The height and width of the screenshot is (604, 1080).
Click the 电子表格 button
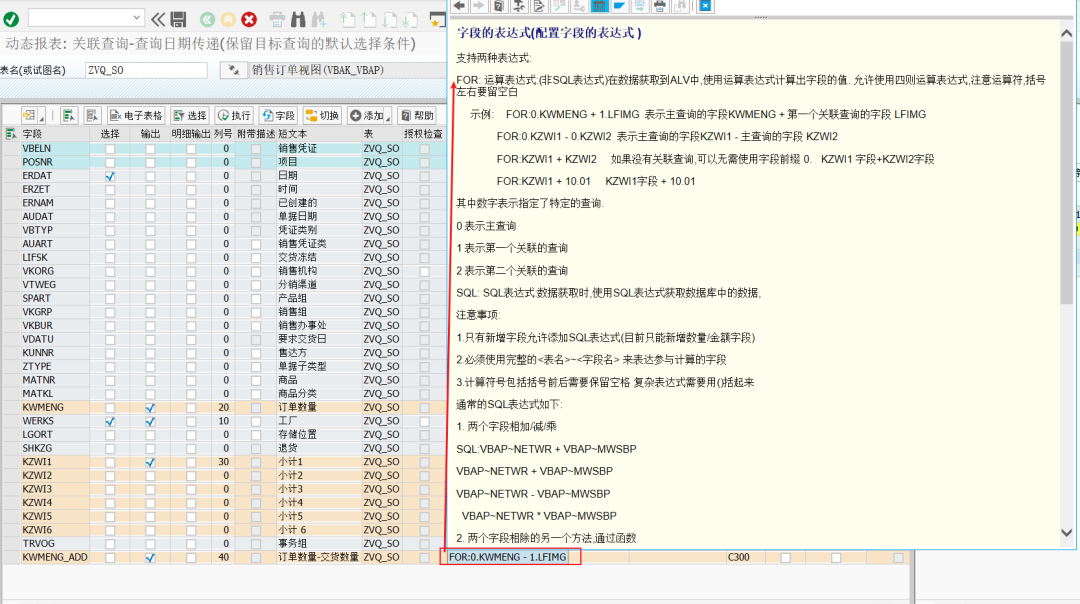point(136,116)
